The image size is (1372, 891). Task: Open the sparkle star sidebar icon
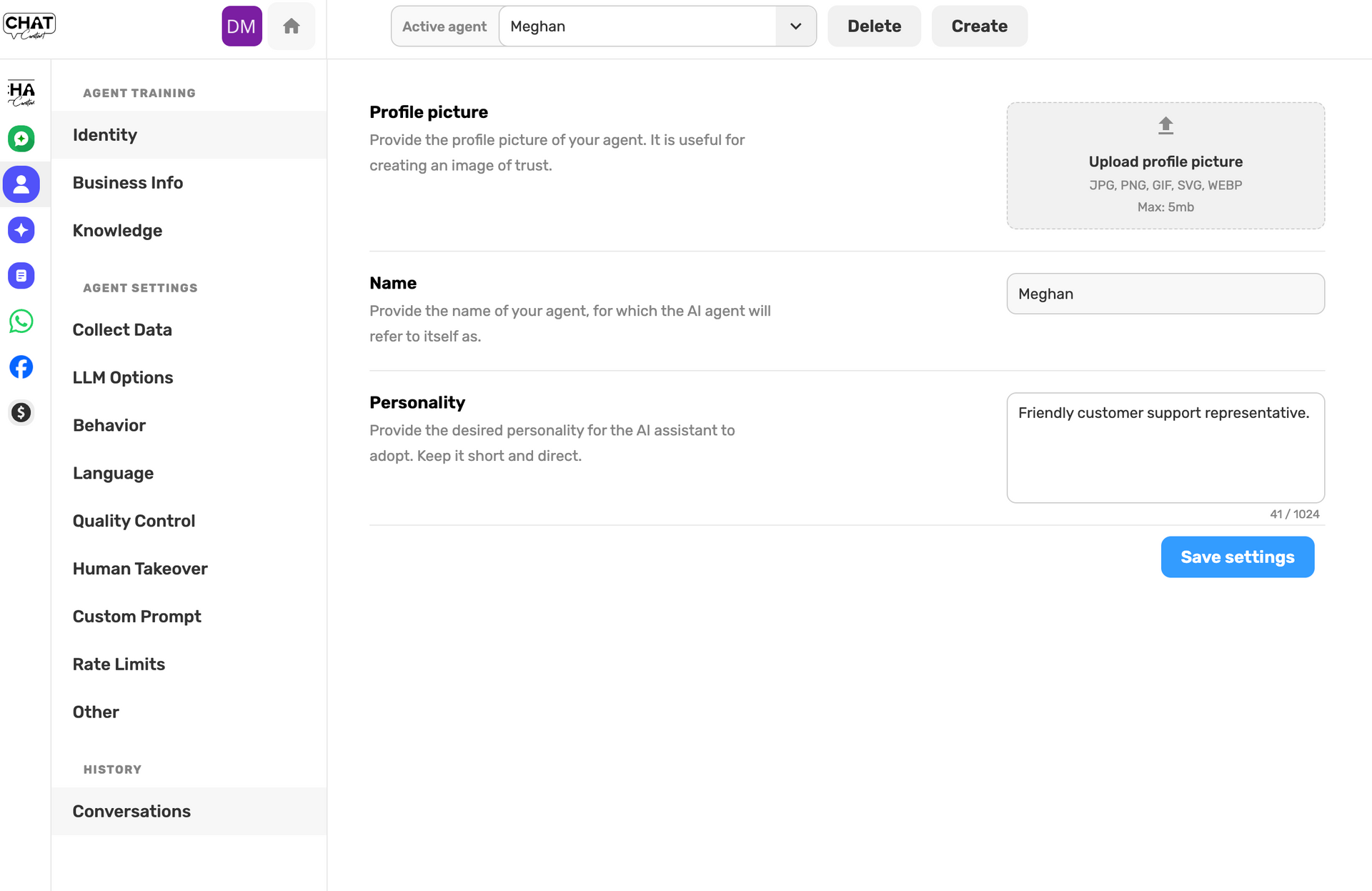pos(21,230)
